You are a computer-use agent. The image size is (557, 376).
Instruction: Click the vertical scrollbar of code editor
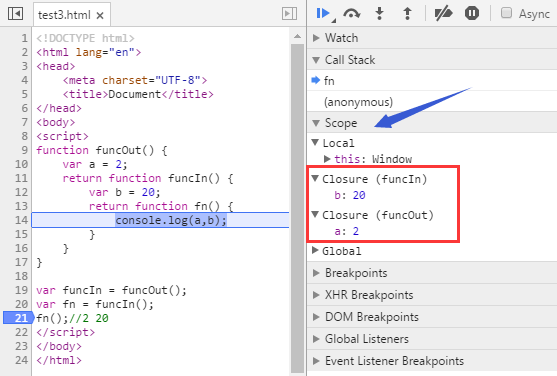(297, 207)
